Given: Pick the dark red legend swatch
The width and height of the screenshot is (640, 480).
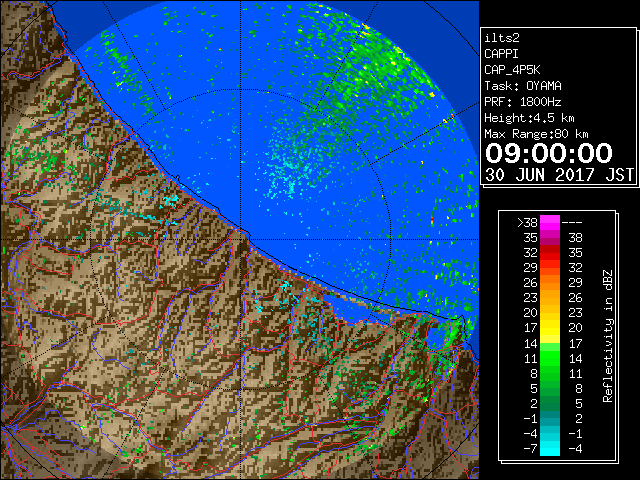Looking at the screenshot, I should (550, 249).
